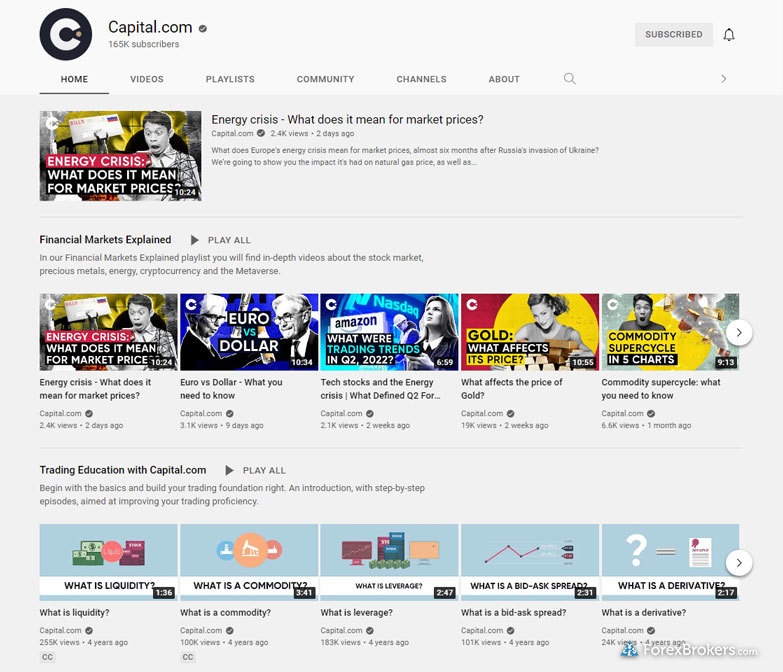Switch to the Home tab

pos(74,79)
